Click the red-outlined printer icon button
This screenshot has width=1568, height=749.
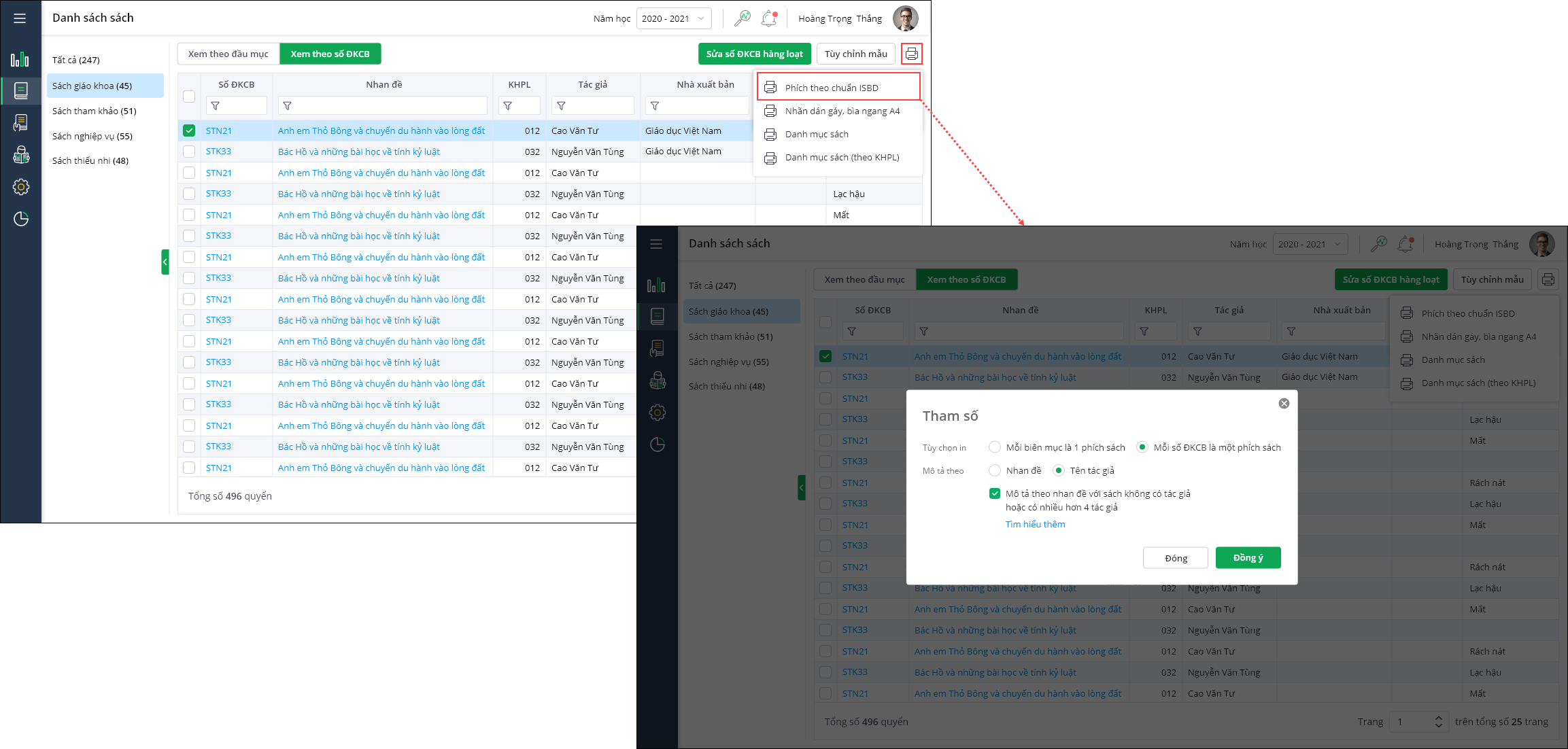(x=911, y=54)
